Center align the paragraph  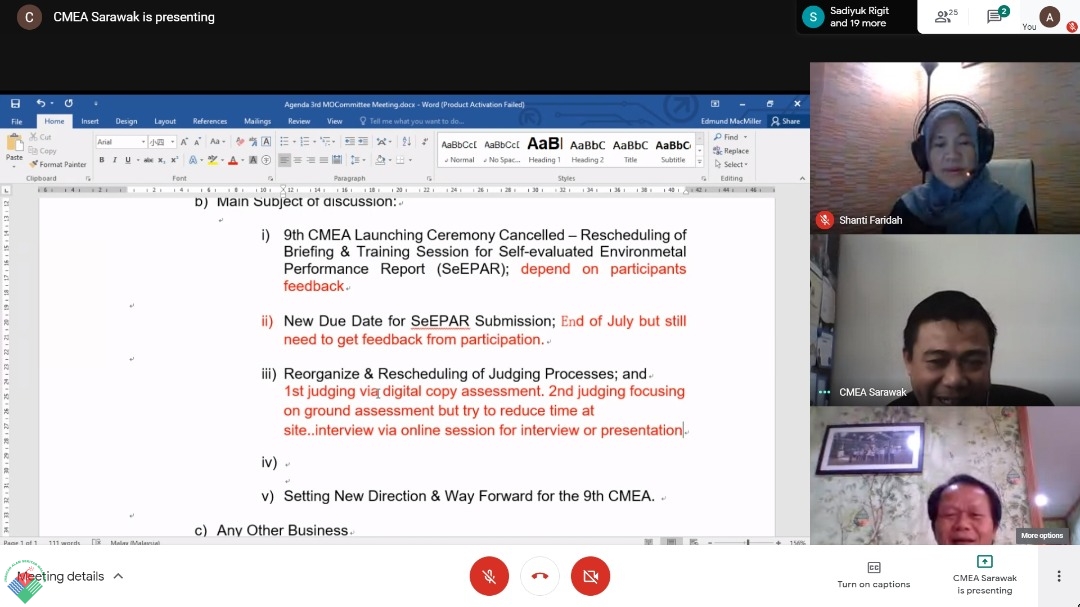298,160
